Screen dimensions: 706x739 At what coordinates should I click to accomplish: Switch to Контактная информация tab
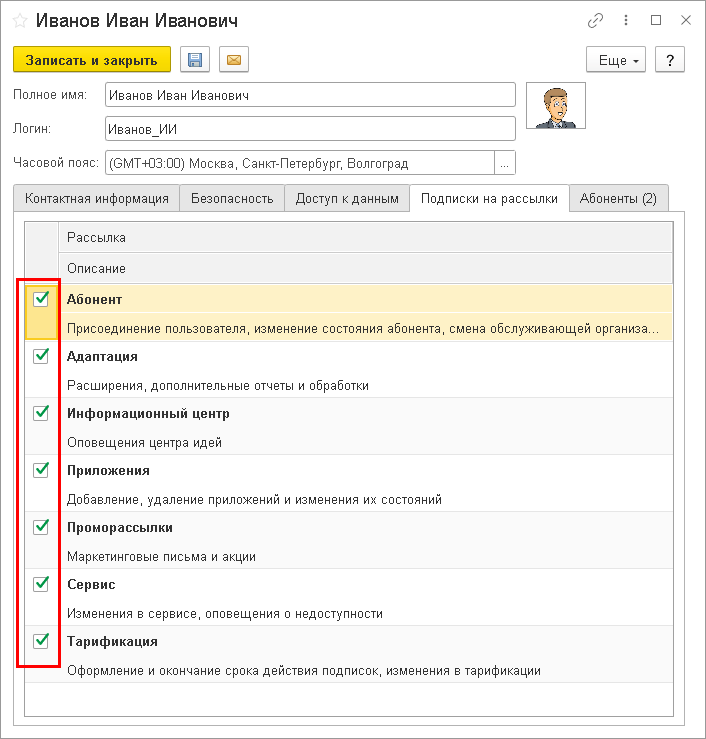pyautogui.click(x=96, y=198)
